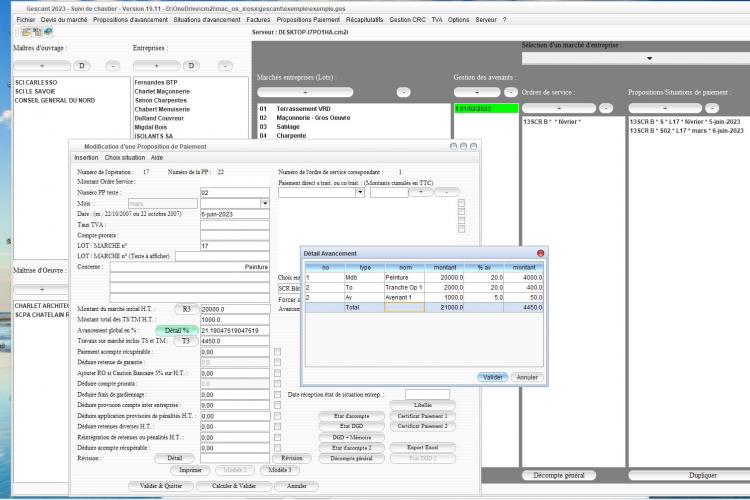Viewport: 750px width, 500px height.
Task: Click the Modèle 3 button
Action: (280, 470)
